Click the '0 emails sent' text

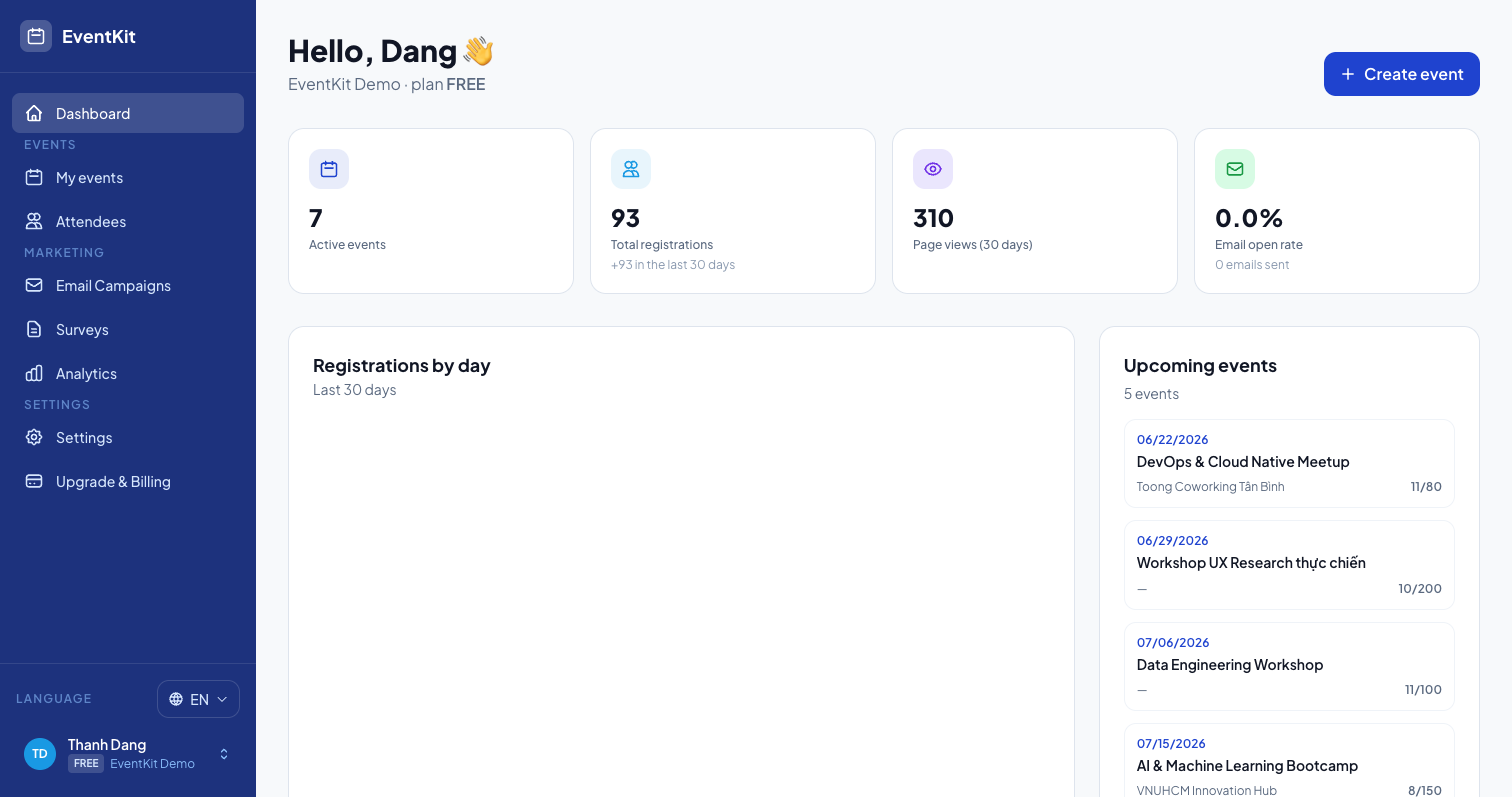(1252, 265)
